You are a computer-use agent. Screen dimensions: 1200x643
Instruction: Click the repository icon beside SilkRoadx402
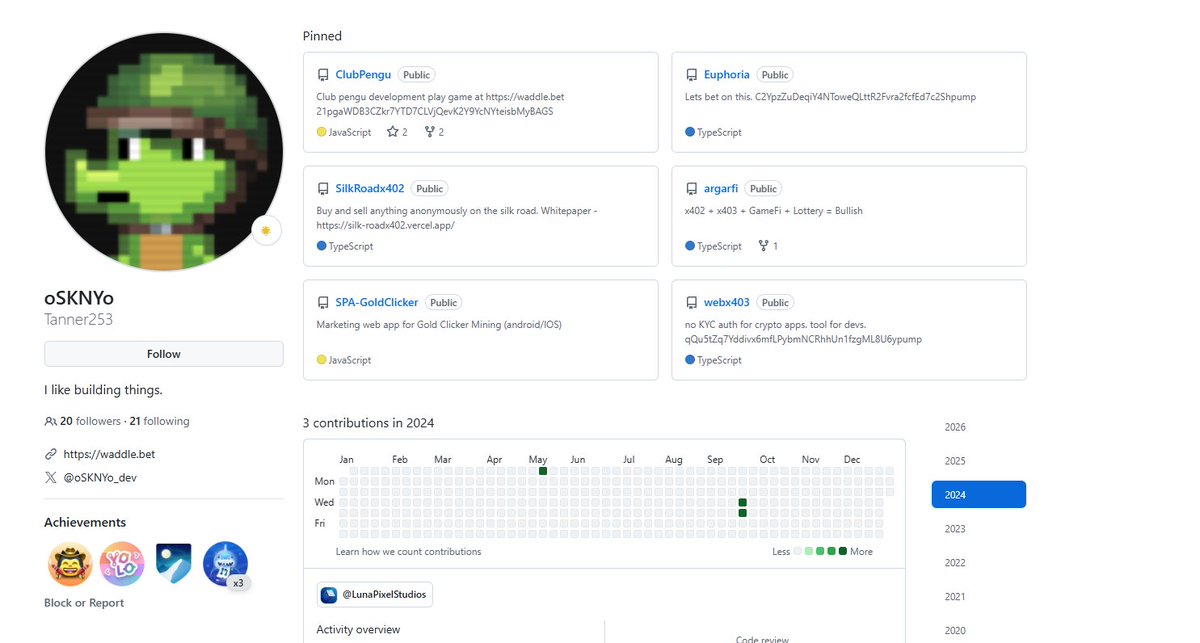pos(323,189)
